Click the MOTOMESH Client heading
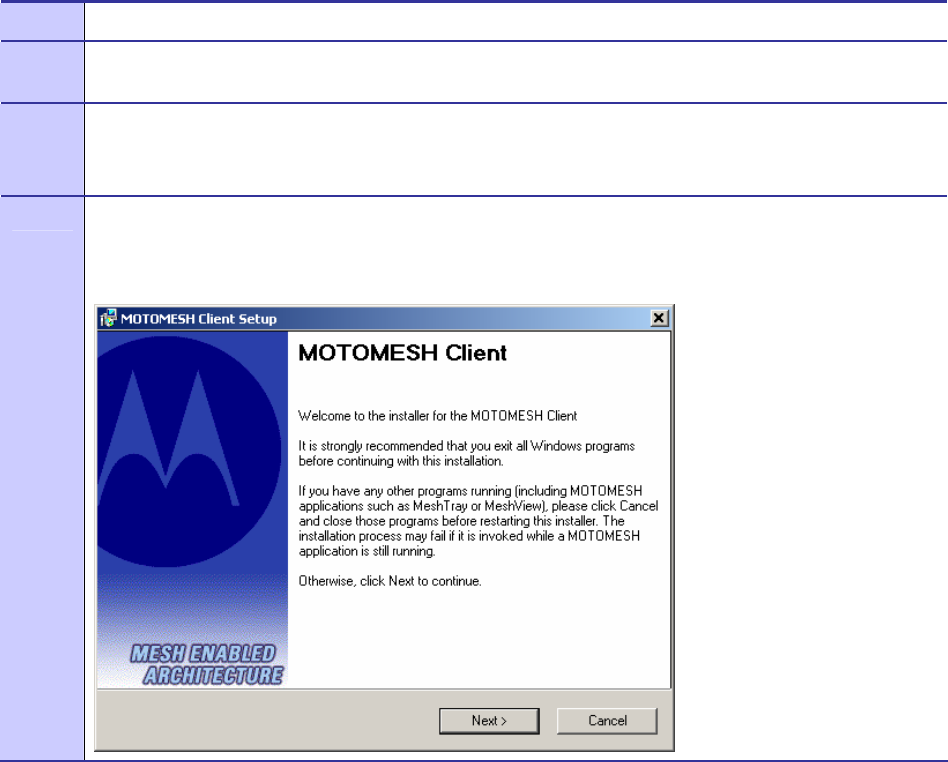Image resolution: width=948 pixels, height=762 pixels. point(403,353)
